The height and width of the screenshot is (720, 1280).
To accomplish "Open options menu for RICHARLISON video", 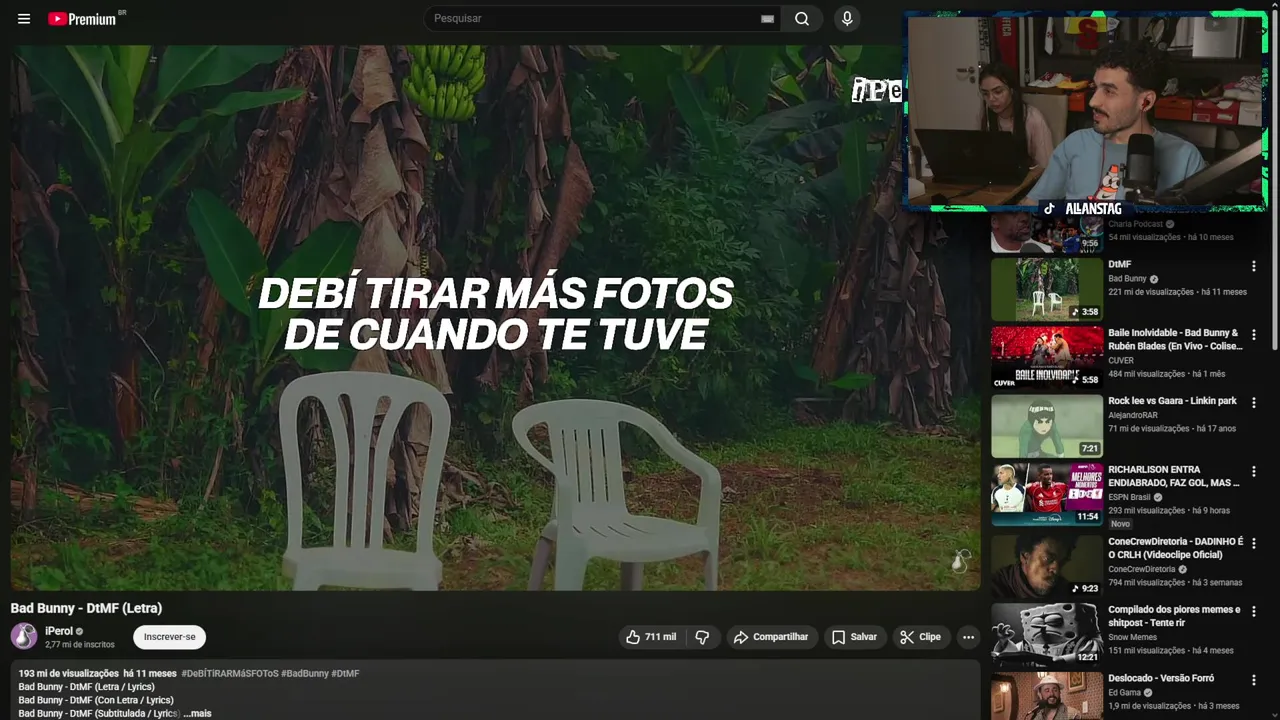I will point(1253,471).
